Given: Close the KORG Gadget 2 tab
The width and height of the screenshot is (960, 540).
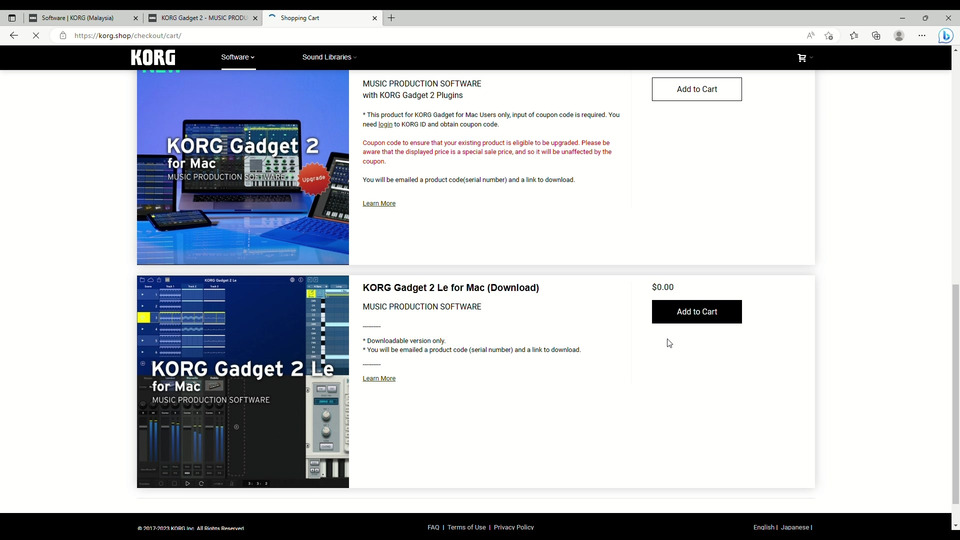Looking at the screenshot, I should [x=255, y=18].
